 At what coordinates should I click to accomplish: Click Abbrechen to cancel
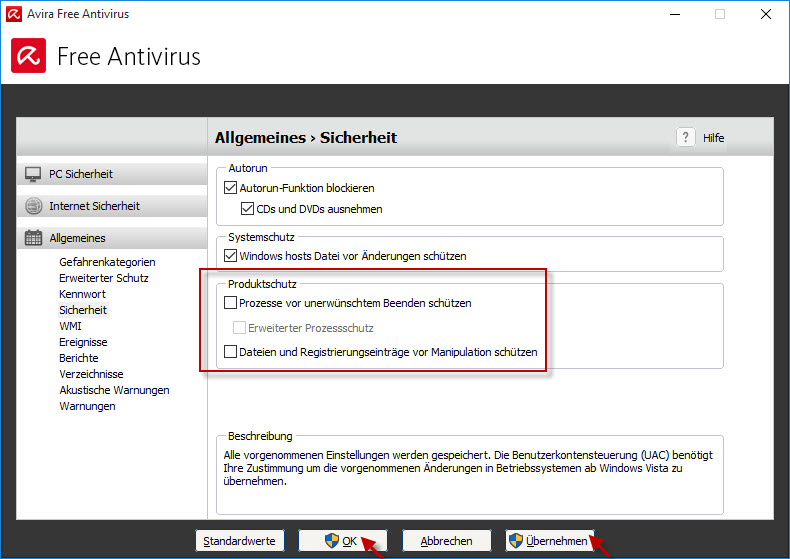(446, 541)
